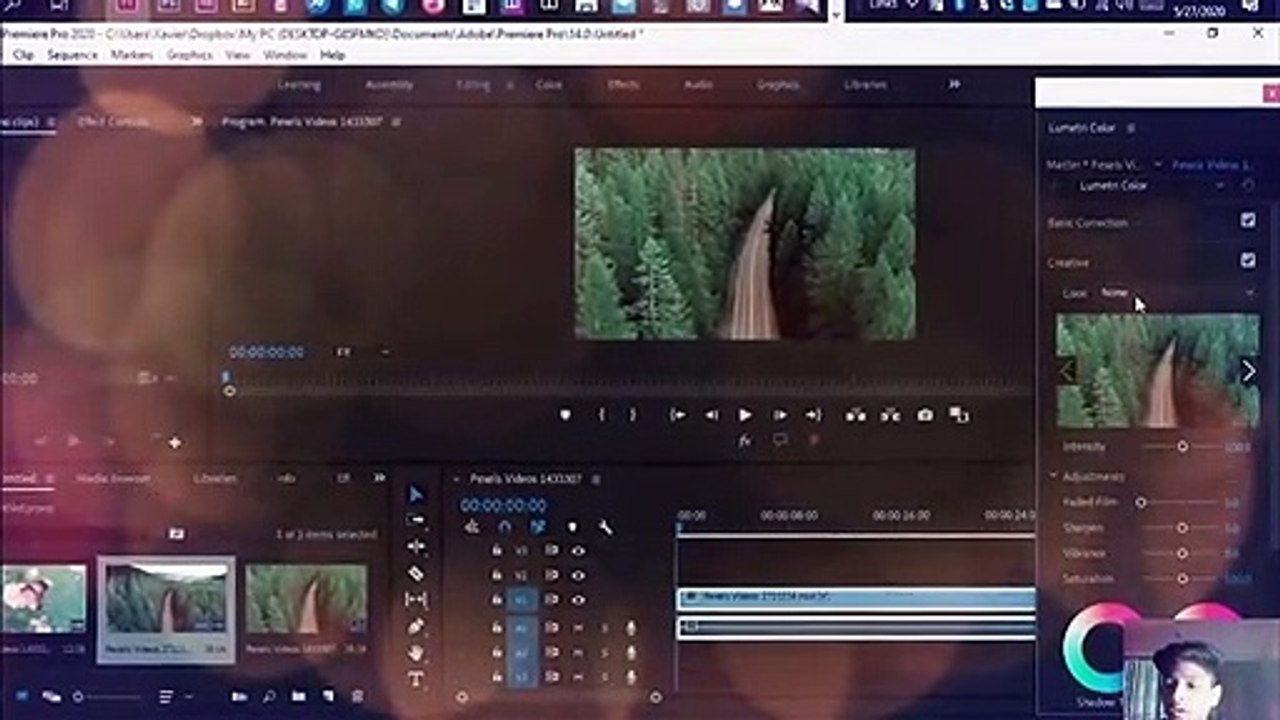Open the Look dropdown set to None
The image size is (1280, 720).
(x=1177, y=293)
